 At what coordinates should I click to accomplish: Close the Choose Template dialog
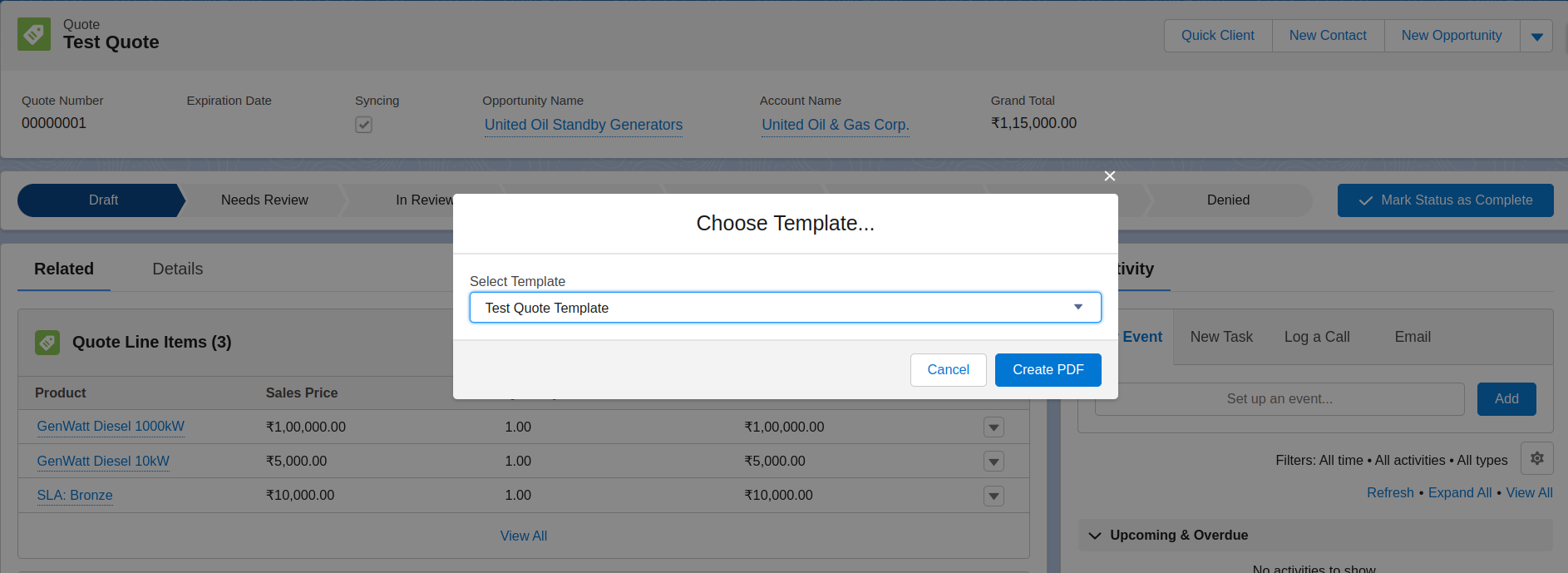pyautogui.click(x=1110, y=176)
